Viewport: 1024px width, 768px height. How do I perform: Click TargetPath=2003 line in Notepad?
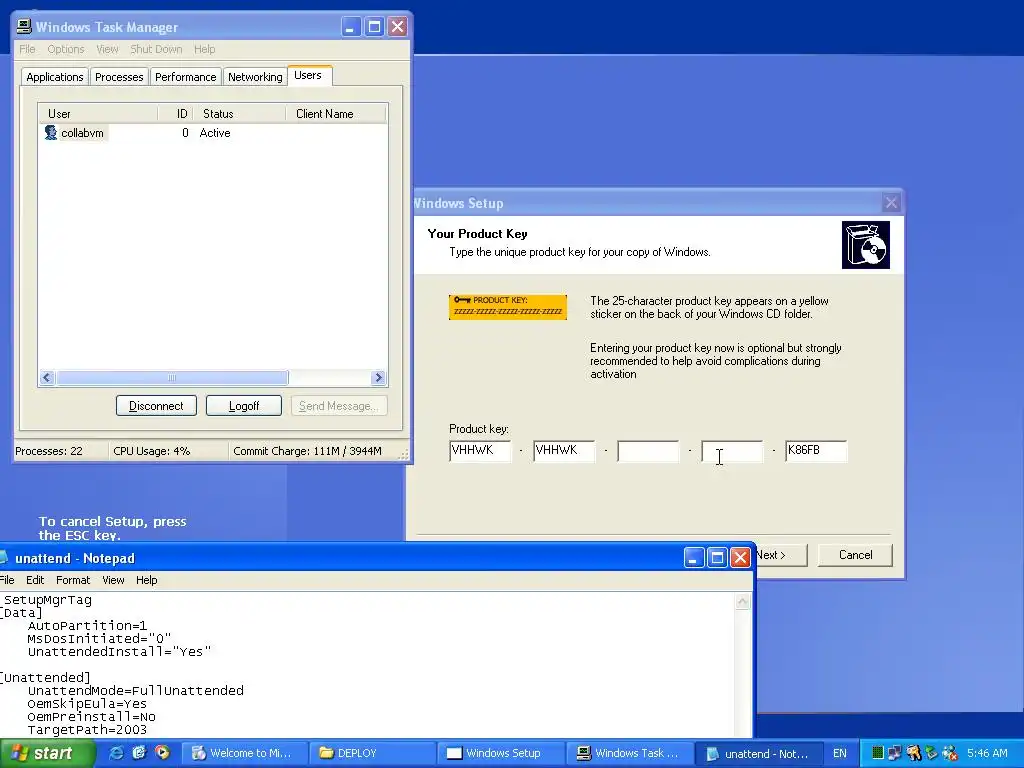coord(87,729)
